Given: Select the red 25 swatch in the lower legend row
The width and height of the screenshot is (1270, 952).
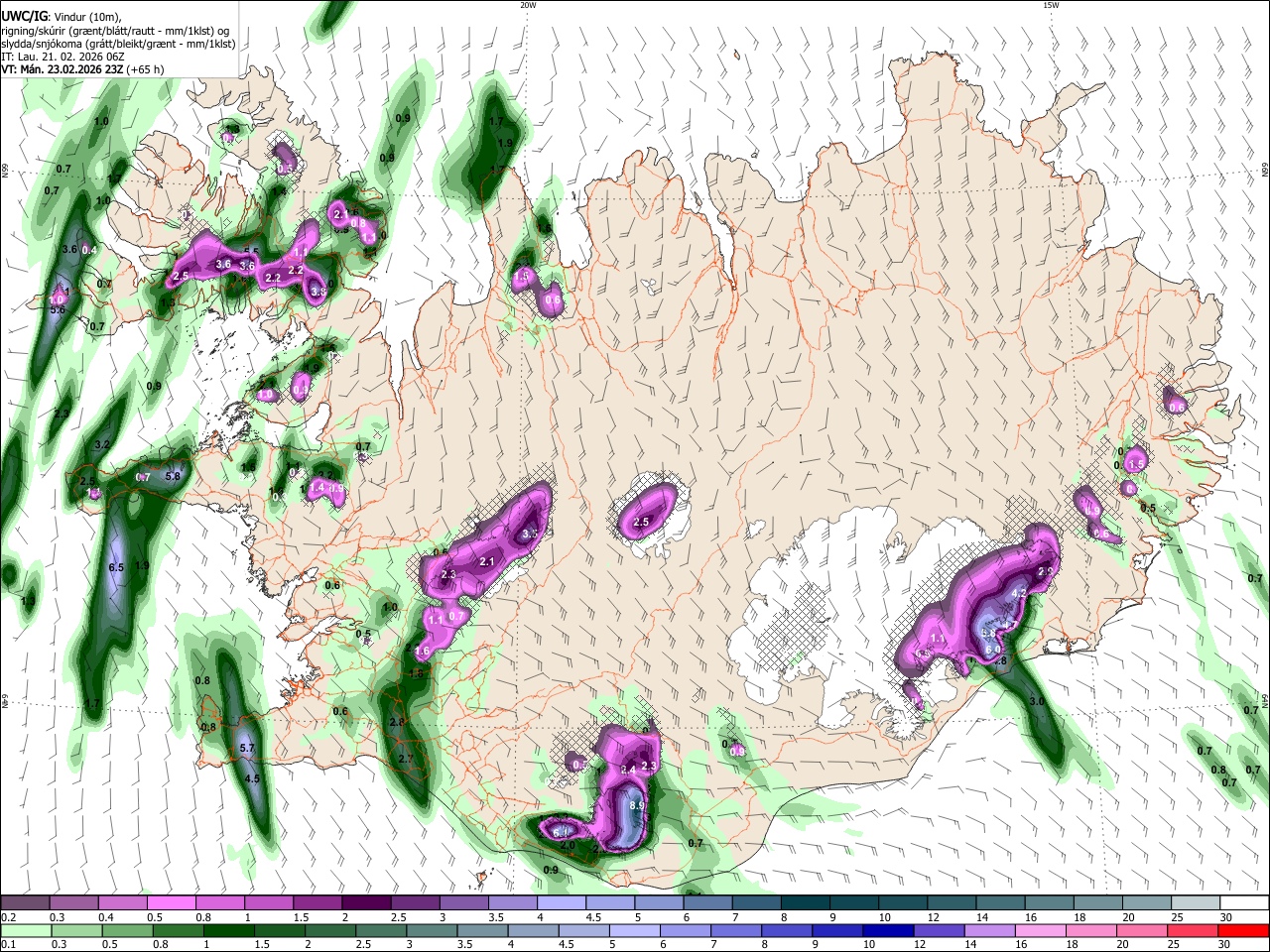Looking at the screenshot, I should (x=1194, y=931).
